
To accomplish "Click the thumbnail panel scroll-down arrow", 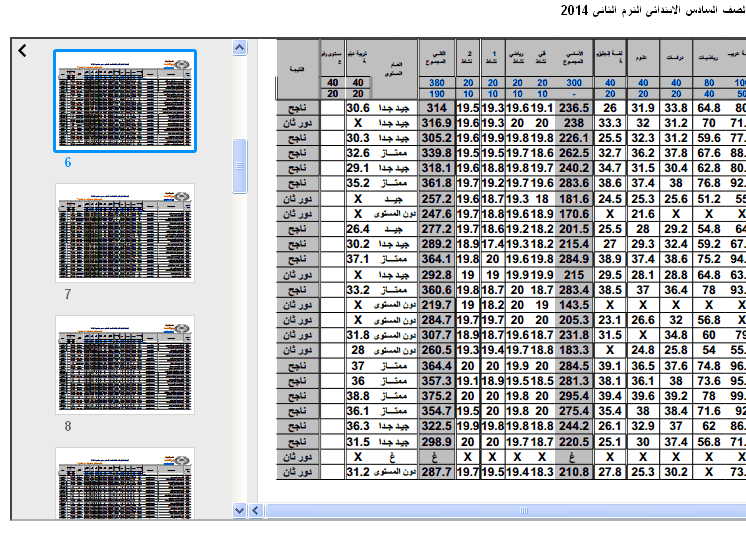I will pos(239,511).
